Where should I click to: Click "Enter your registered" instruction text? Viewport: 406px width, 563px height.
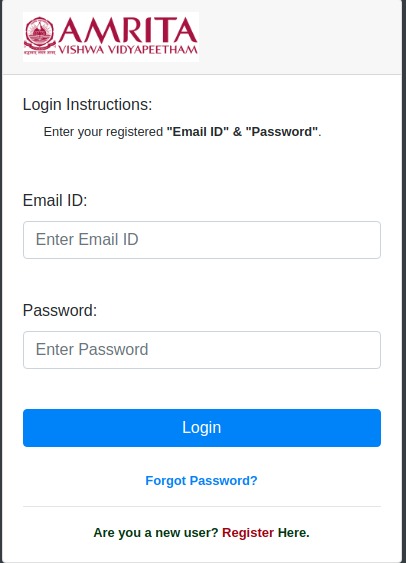coord(103,132)
